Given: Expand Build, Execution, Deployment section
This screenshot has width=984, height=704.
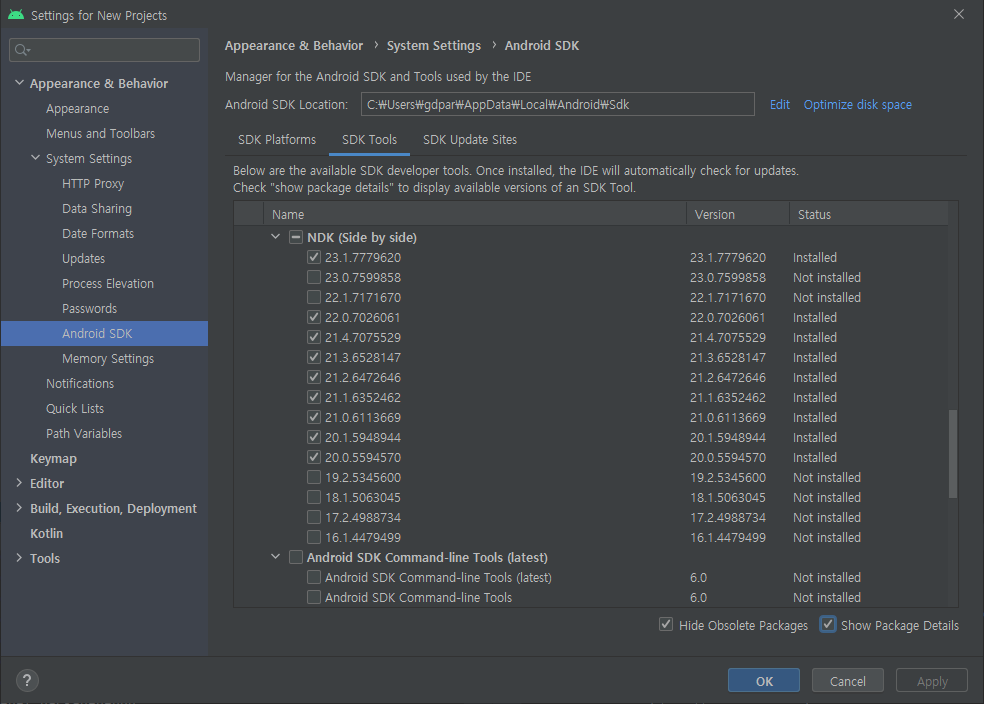Looking at the screenshot, I should pos(19,508).
